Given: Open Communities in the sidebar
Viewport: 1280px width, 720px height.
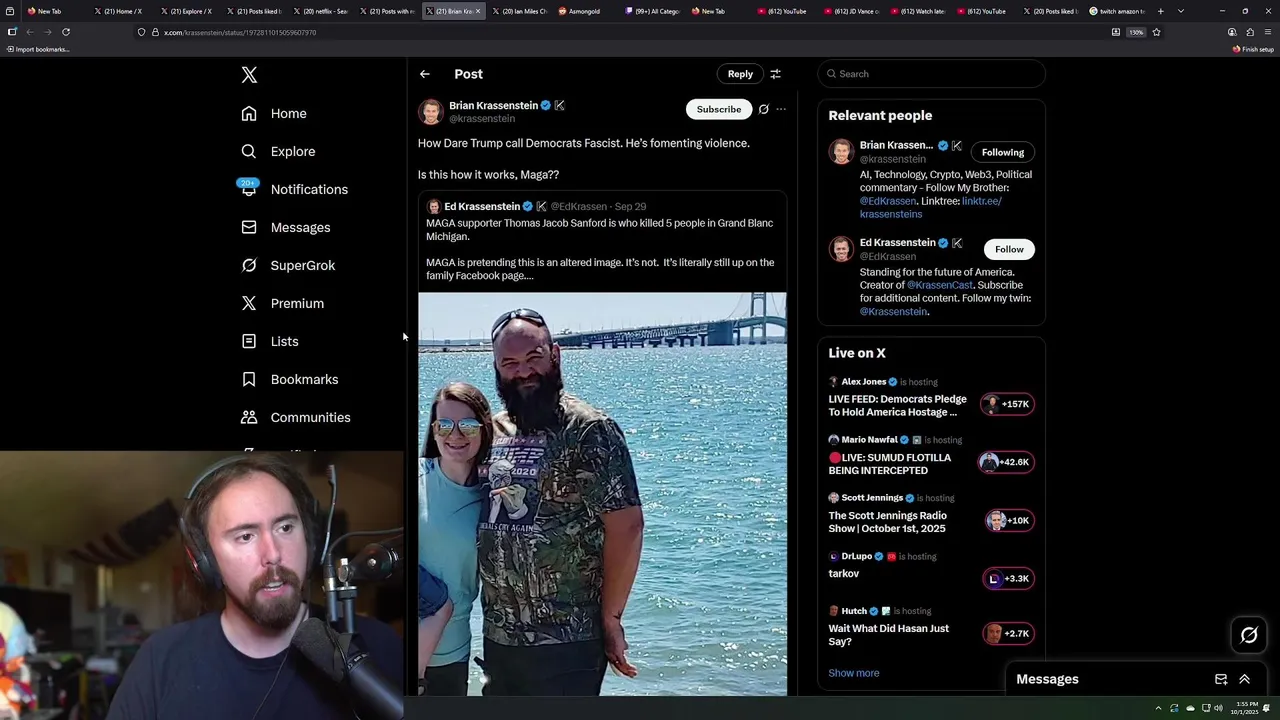Looking at the screenshot, I should point(296,417).
